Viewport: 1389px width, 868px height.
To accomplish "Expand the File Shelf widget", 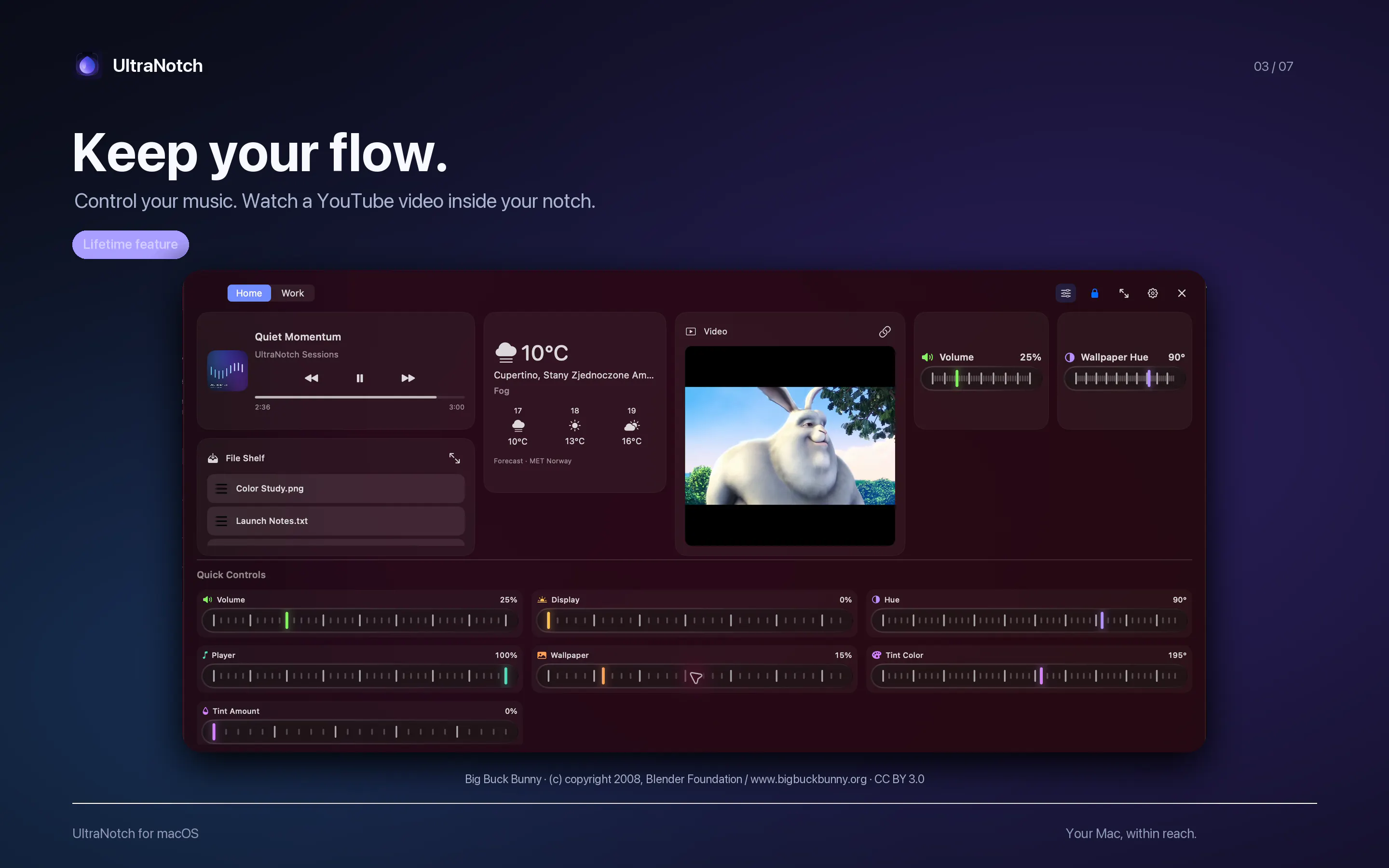I will tap(455, 458).
